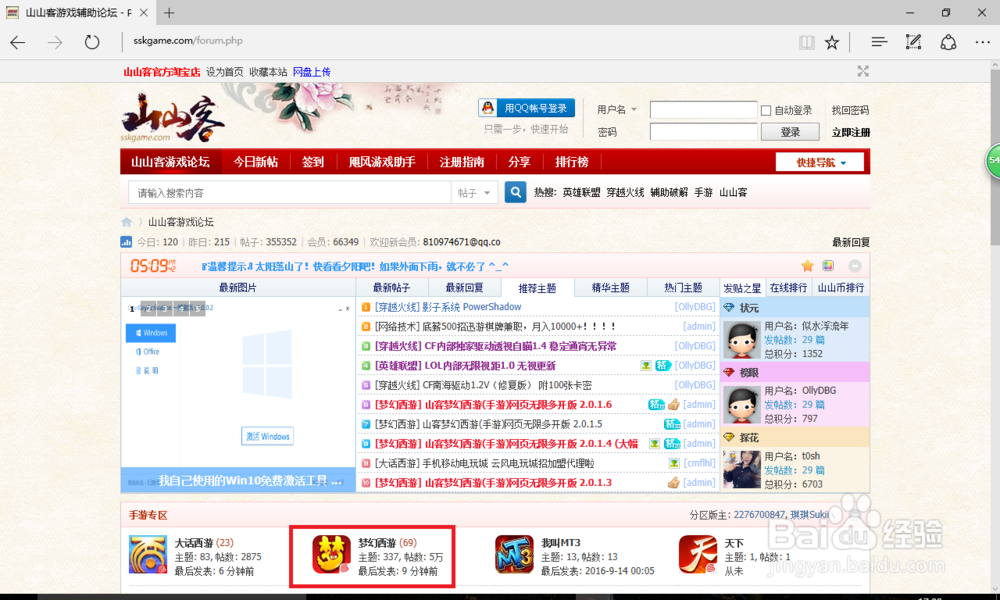Image resolution: width=1000 pixels, height=600 pixels.
Task: Click the 登录 button
Action: coord(790,132)
